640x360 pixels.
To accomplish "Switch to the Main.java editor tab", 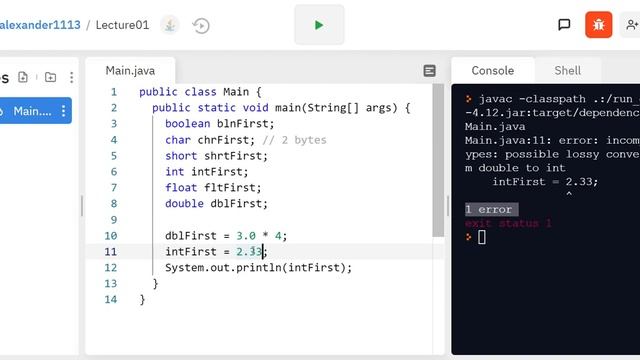I will point(130,71).
